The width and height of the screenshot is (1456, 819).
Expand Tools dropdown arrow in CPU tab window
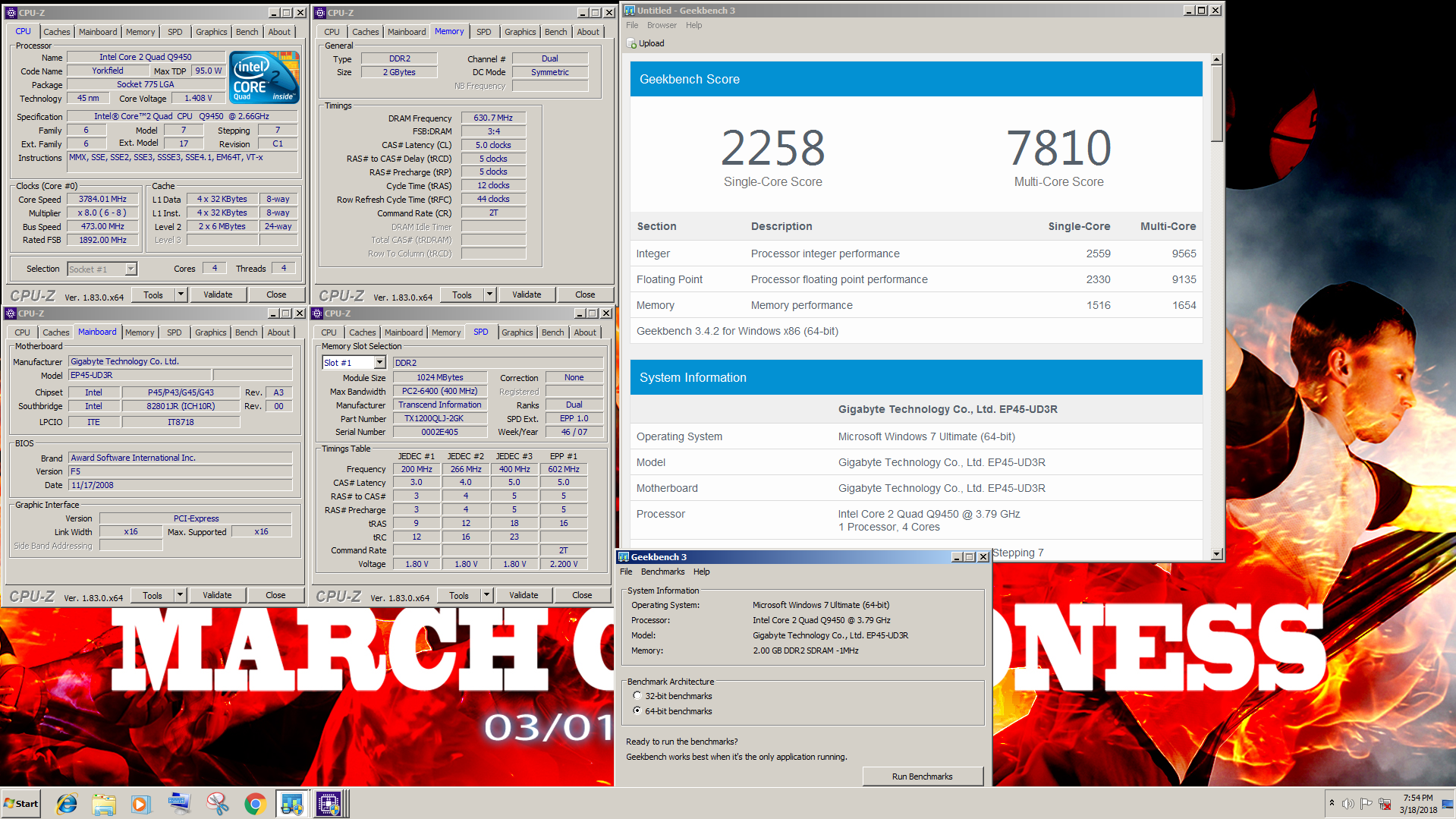point(181,295)
